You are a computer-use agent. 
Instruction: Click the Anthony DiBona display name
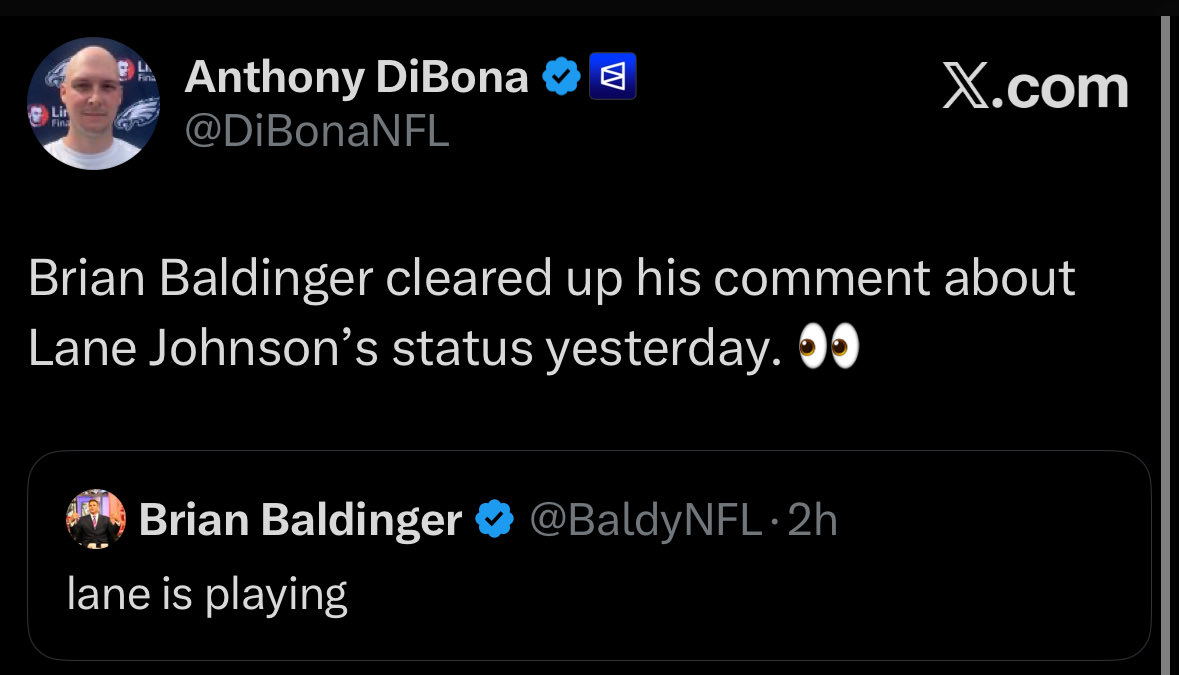356,77
